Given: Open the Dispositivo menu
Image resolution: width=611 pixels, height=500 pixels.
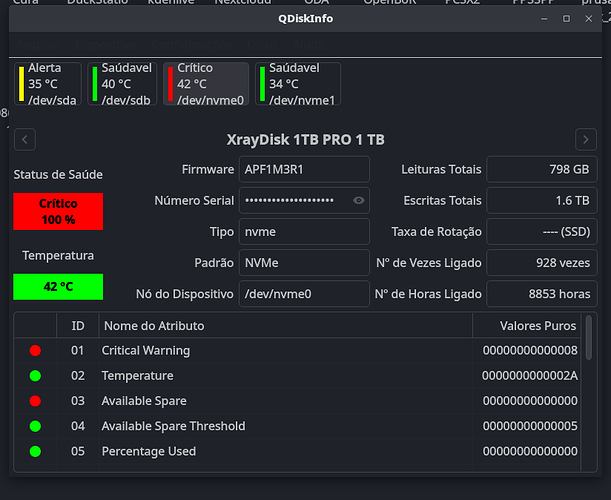Looking at the screenshot, I should 106,45.
